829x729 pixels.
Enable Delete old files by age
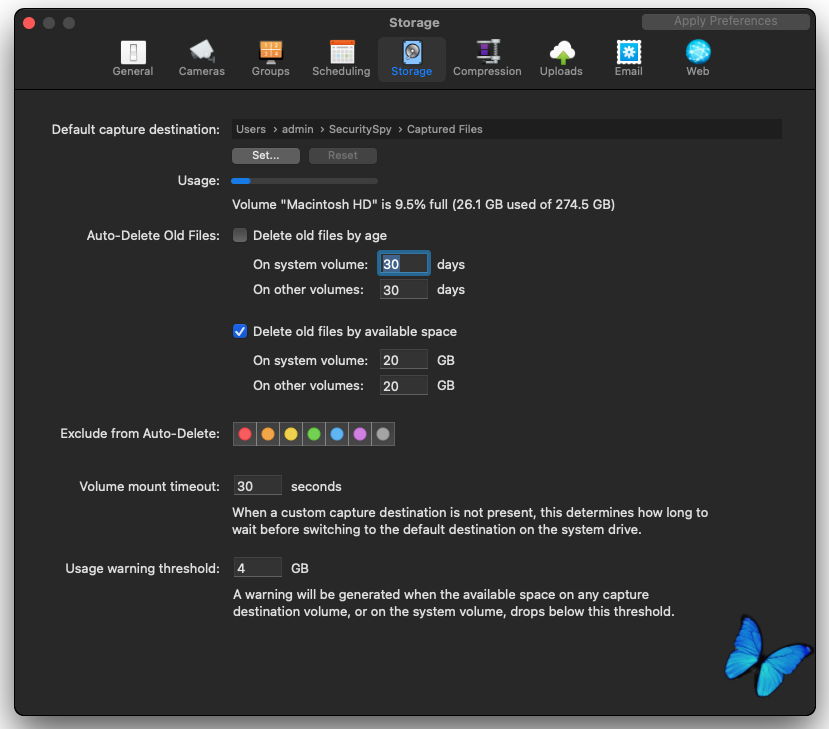[240, 235]
